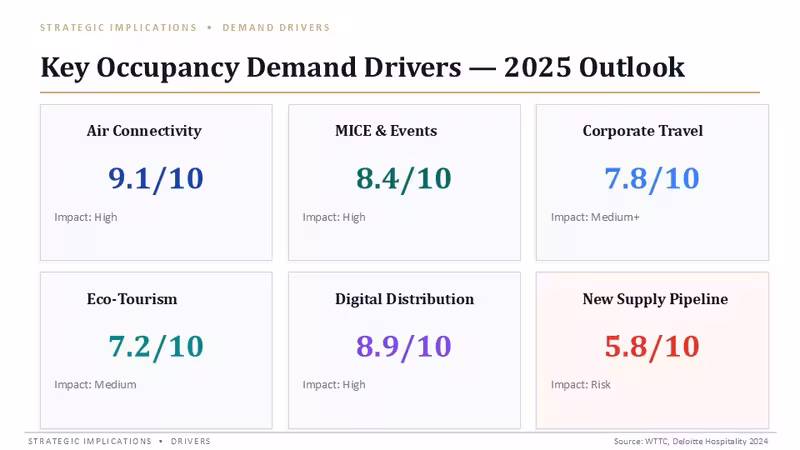The height and width of the screenshot is (450, 800).
Task: Select the red 5.8/10 score
Action: [x=652, y=346]
